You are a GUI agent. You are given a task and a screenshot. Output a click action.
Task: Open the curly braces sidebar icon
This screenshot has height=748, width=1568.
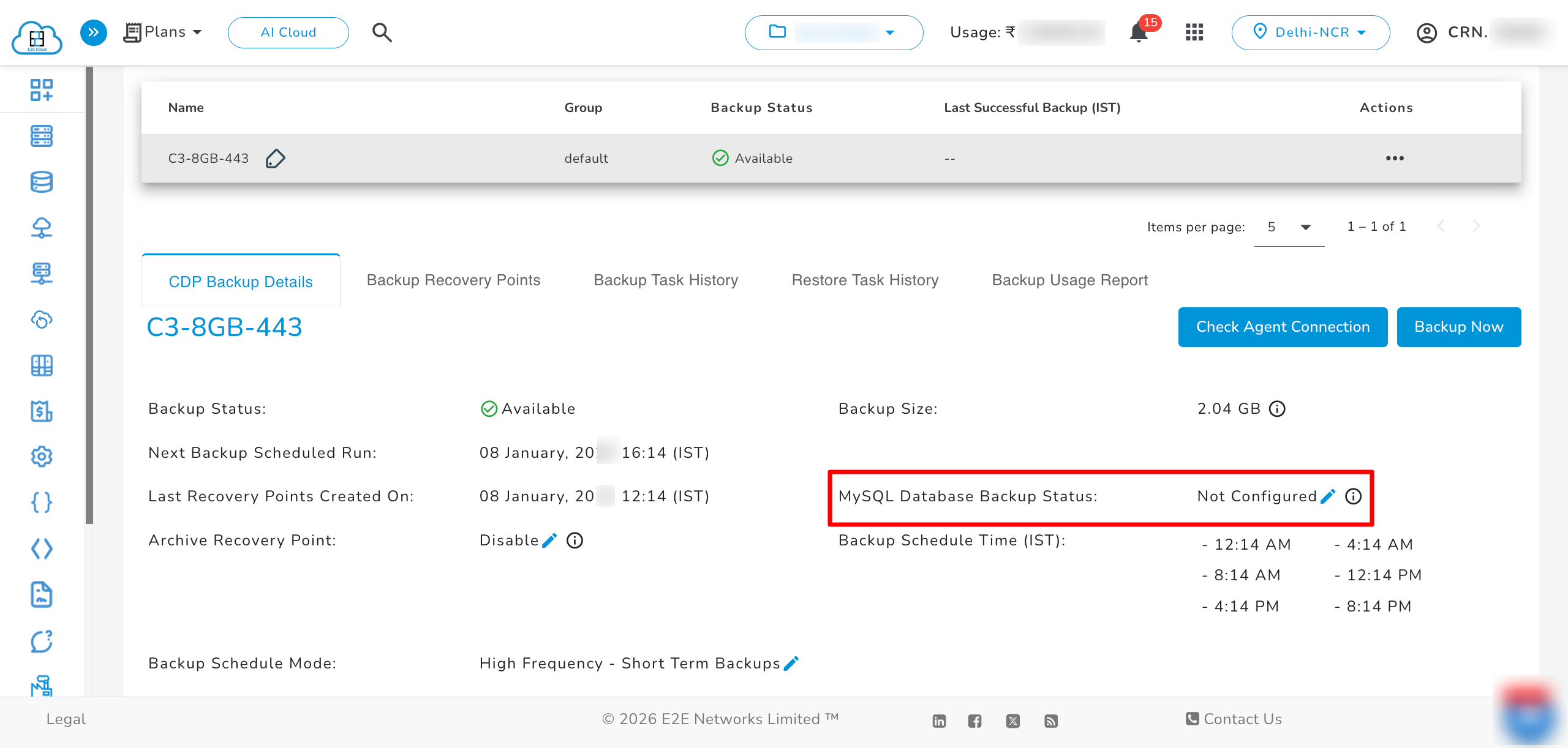[42, 503]
